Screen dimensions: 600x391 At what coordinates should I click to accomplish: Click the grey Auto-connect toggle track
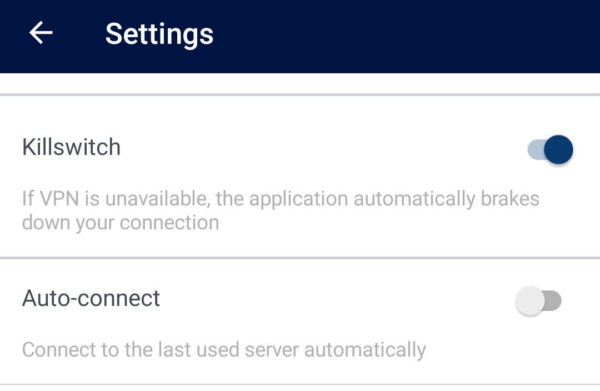click(x=553, y=301)
